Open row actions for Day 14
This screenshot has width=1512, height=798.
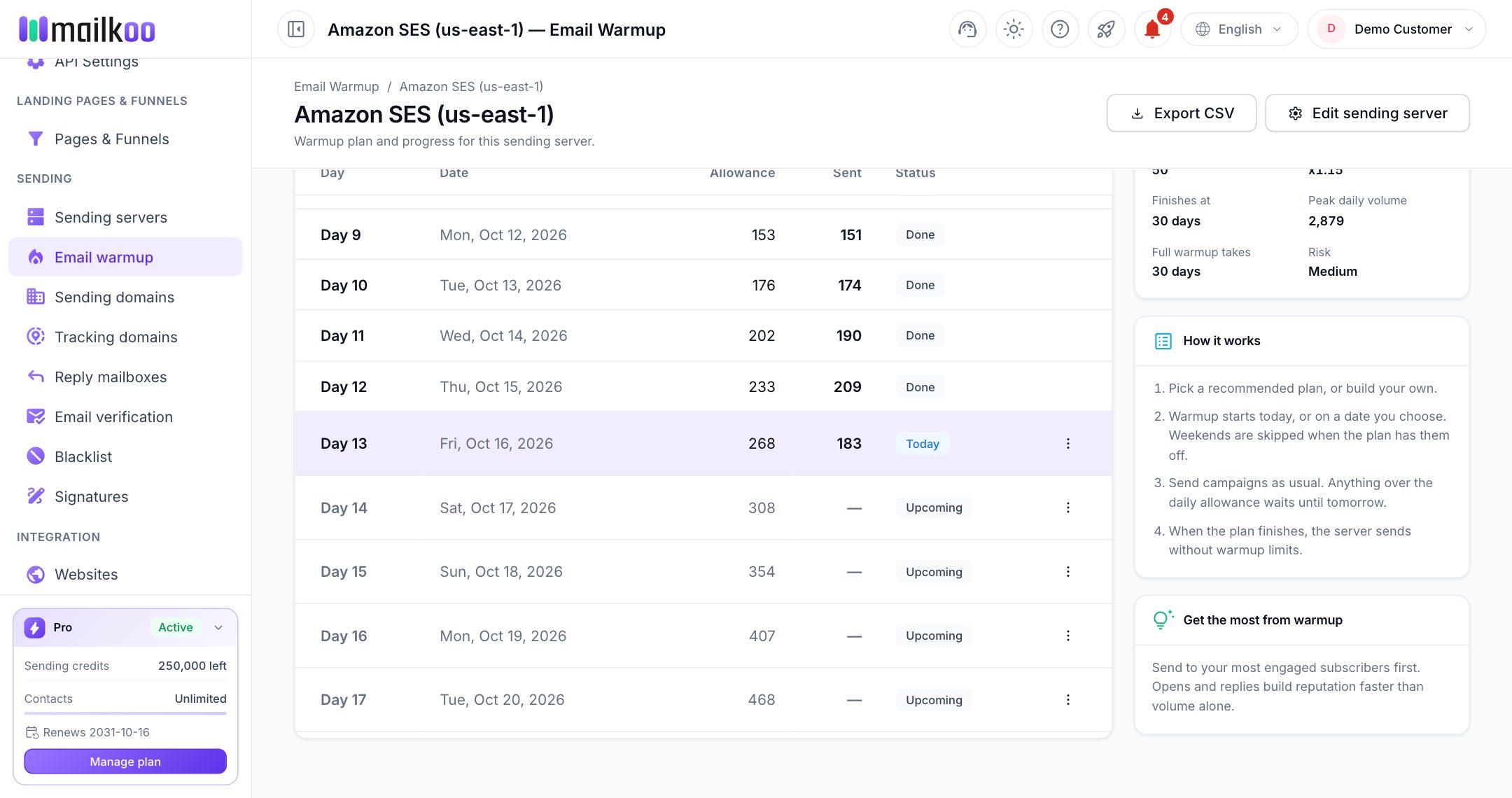[x=1068, y=507]
